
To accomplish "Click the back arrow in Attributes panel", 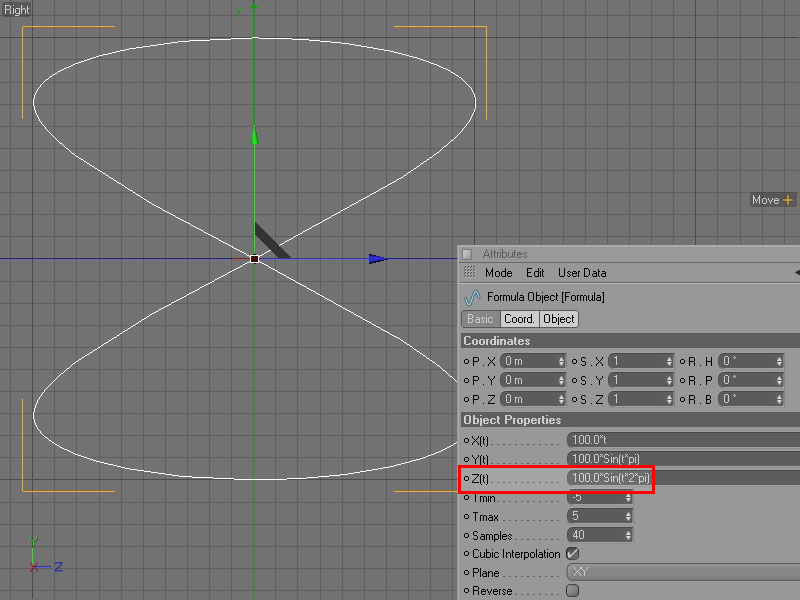I will coord(796,273).
